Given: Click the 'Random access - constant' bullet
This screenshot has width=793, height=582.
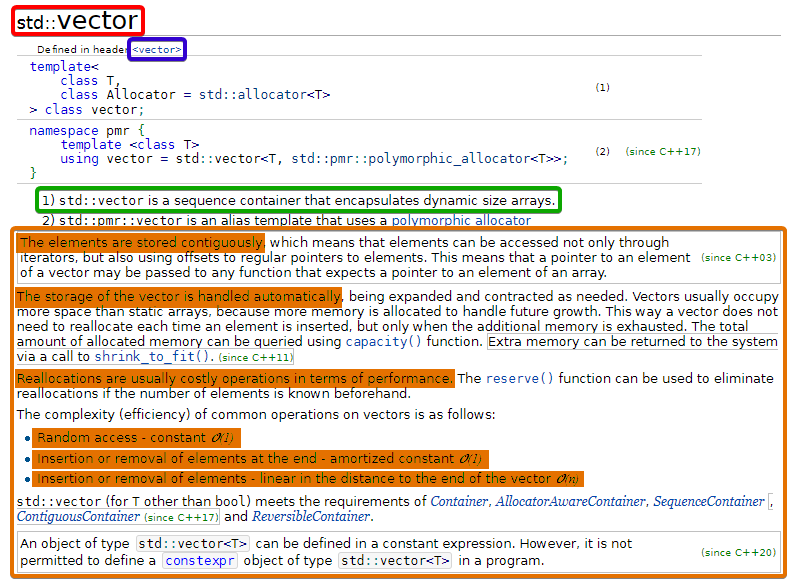Looking at the screenshot, I should [x=136, y=438].
